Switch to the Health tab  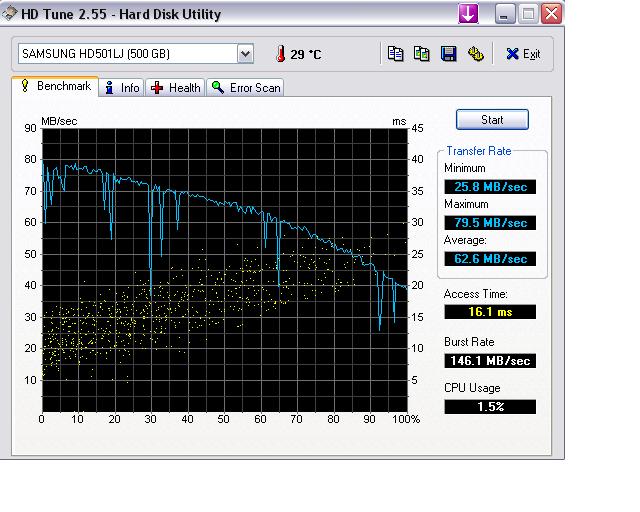pos(175,88)
